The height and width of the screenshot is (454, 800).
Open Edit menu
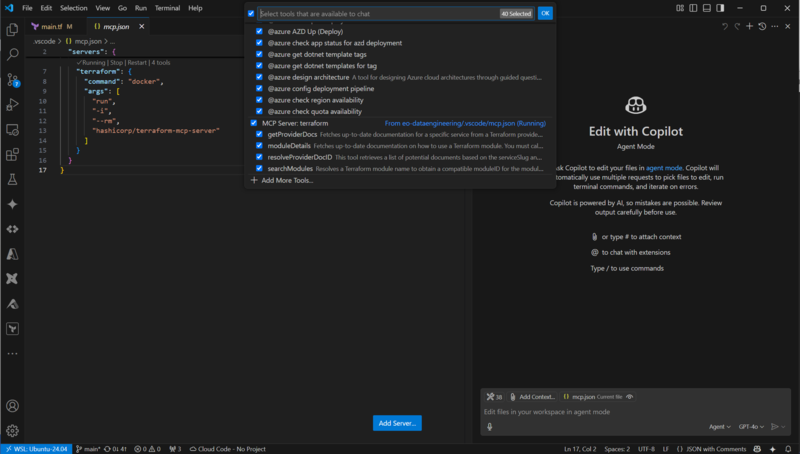[46, 8]
